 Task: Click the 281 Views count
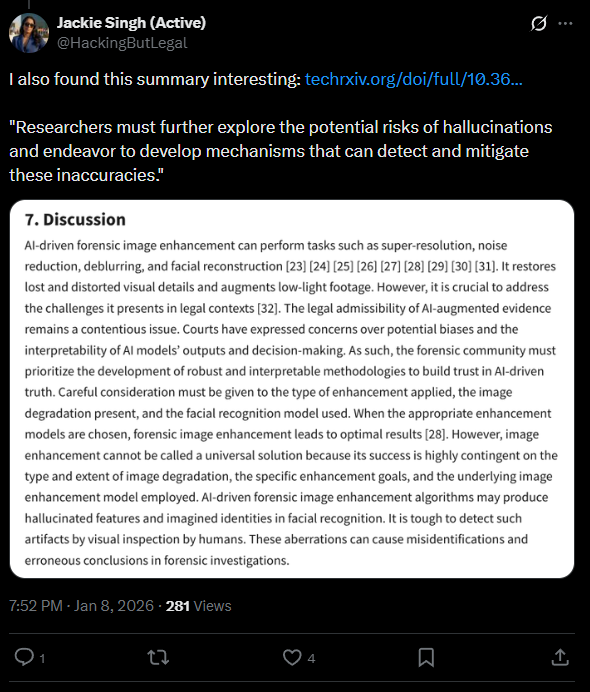[198, 606]
